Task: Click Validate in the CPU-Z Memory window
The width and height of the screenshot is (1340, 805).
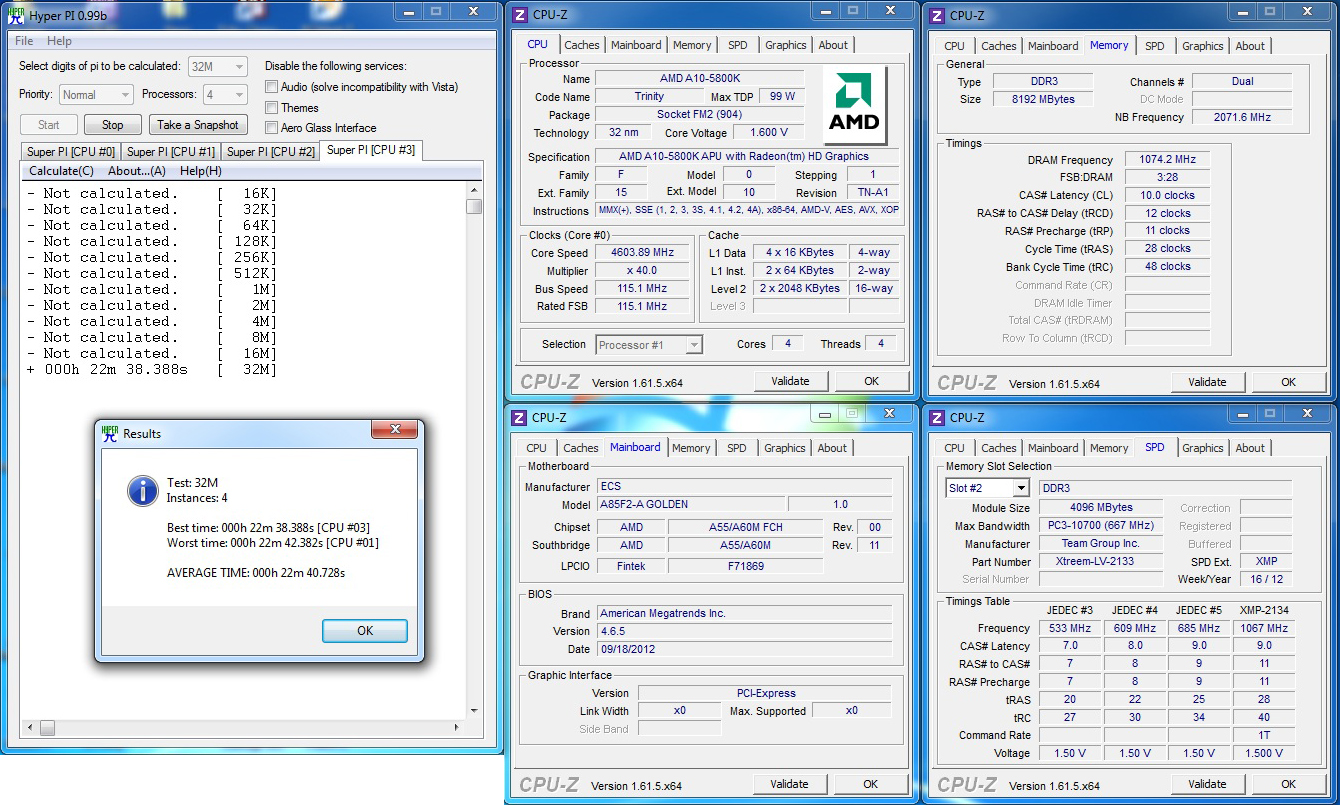Action: [1207, 382]
